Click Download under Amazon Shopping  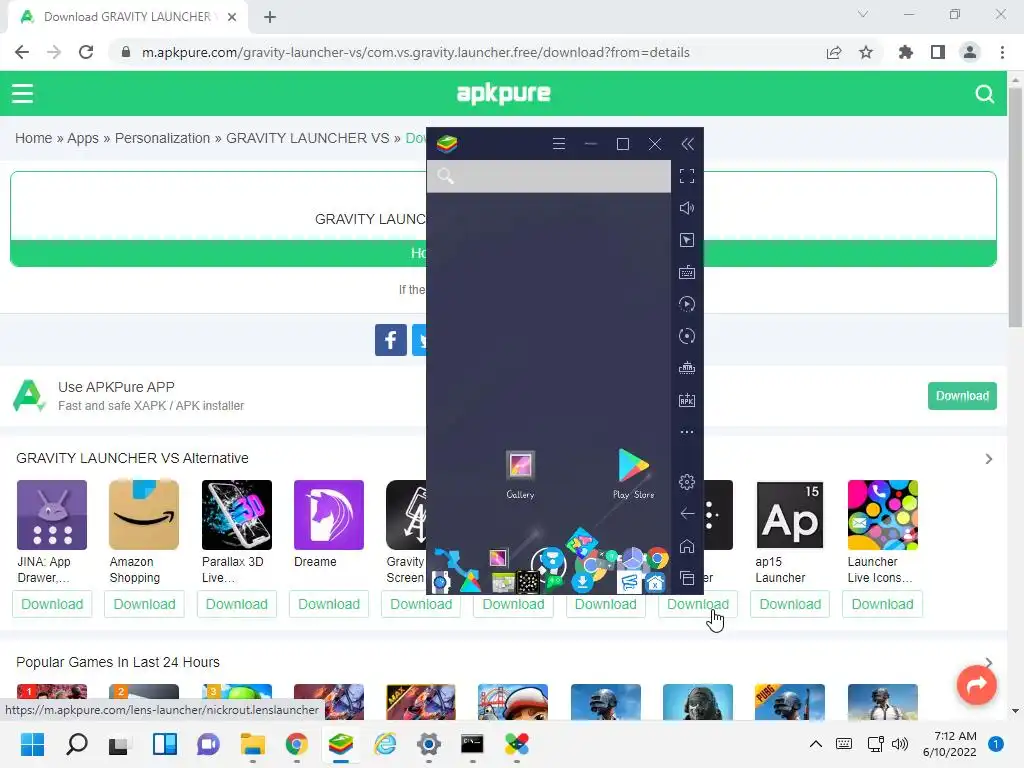click(x=144, y=604)
